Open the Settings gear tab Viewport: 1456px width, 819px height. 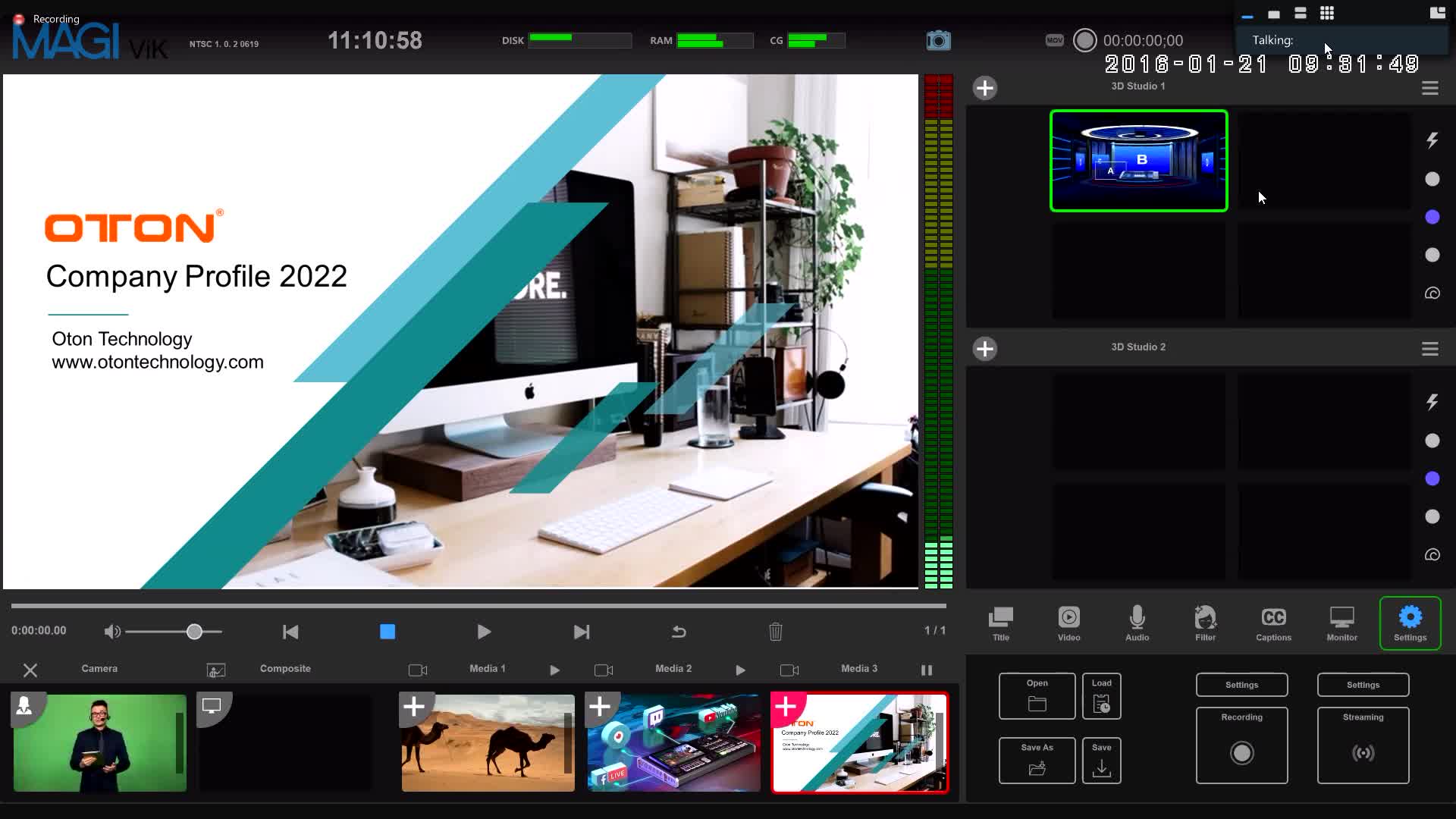coord(1410,623)
